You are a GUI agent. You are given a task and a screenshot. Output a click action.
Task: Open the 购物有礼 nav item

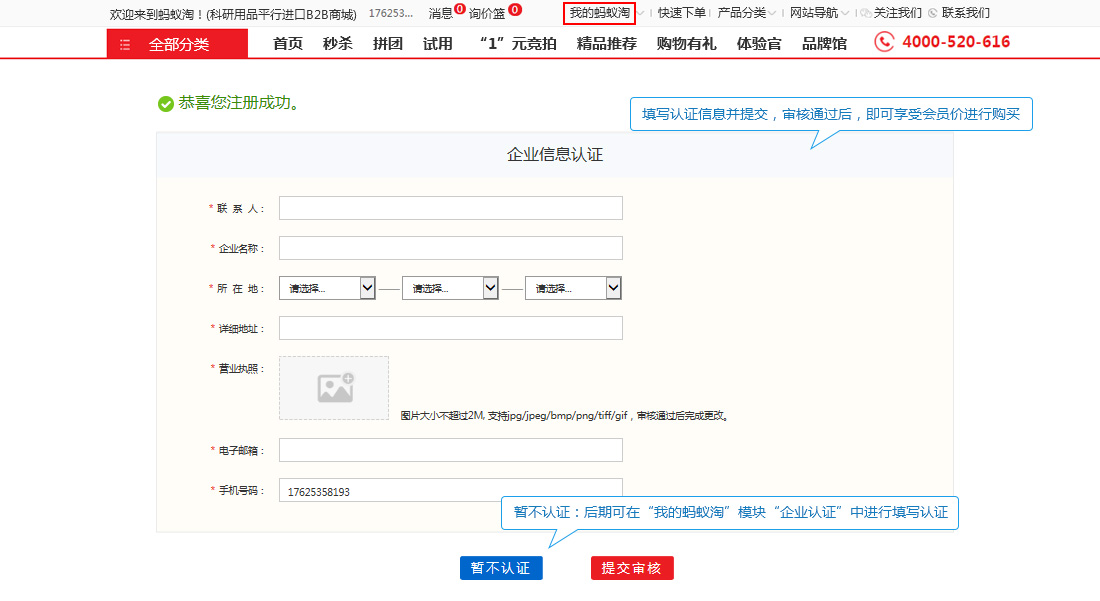687,43
